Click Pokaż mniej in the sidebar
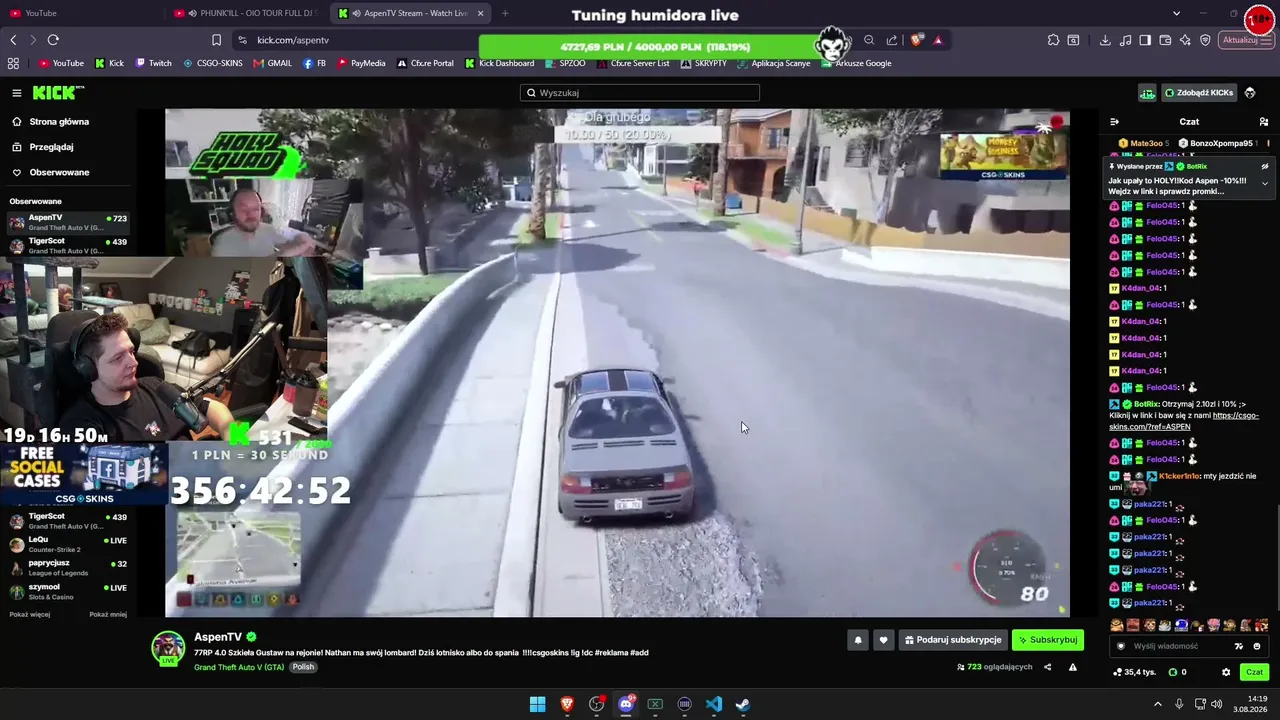 pyautogui.click(x=108, y=614)
